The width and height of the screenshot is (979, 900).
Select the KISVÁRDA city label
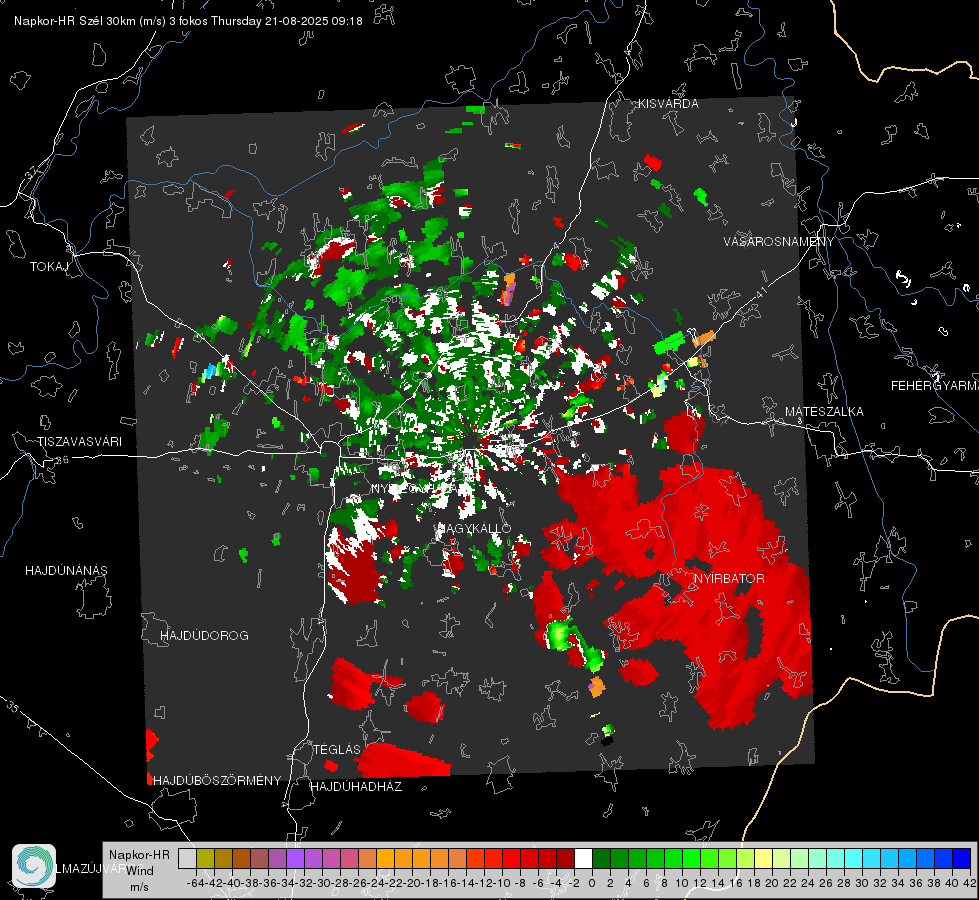(x=668, y=104)
